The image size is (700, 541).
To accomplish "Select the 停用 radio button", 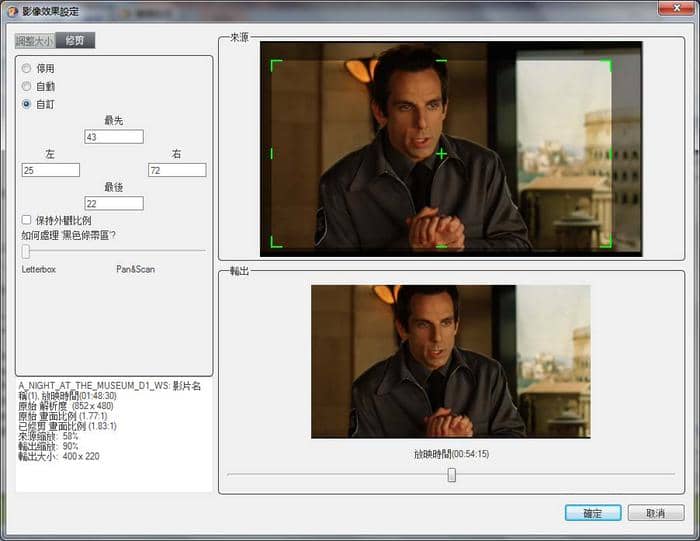I will pyautogui.click(x=27, y=68).
